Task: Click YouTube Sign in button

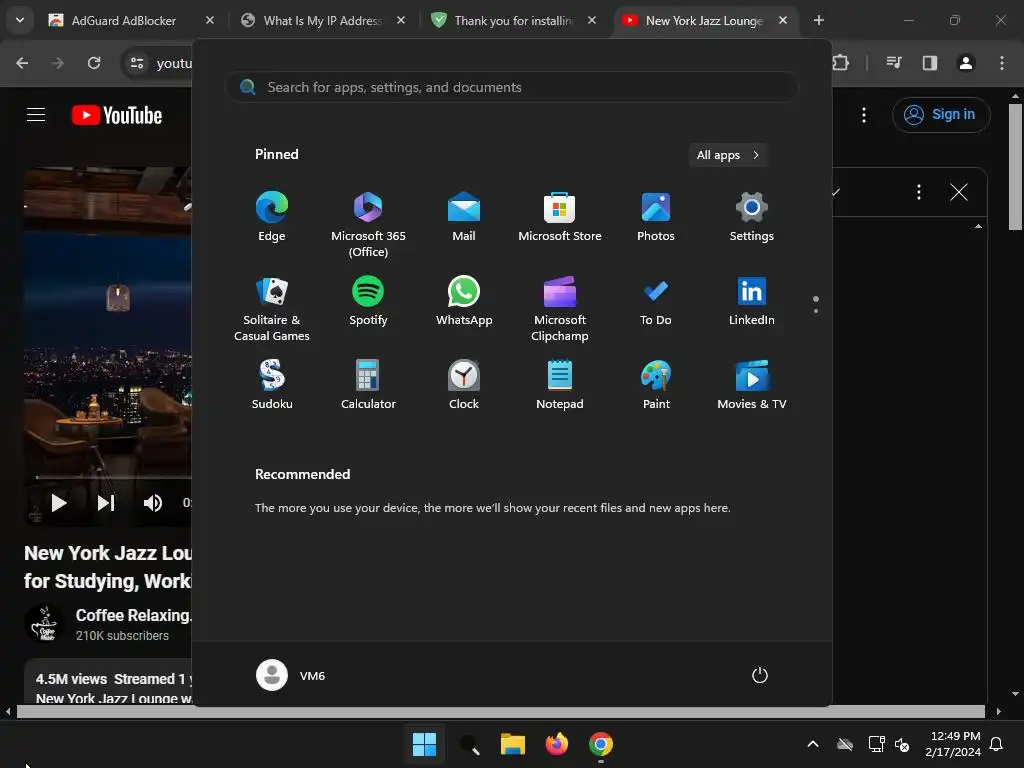Action: [x=941, y=115]
